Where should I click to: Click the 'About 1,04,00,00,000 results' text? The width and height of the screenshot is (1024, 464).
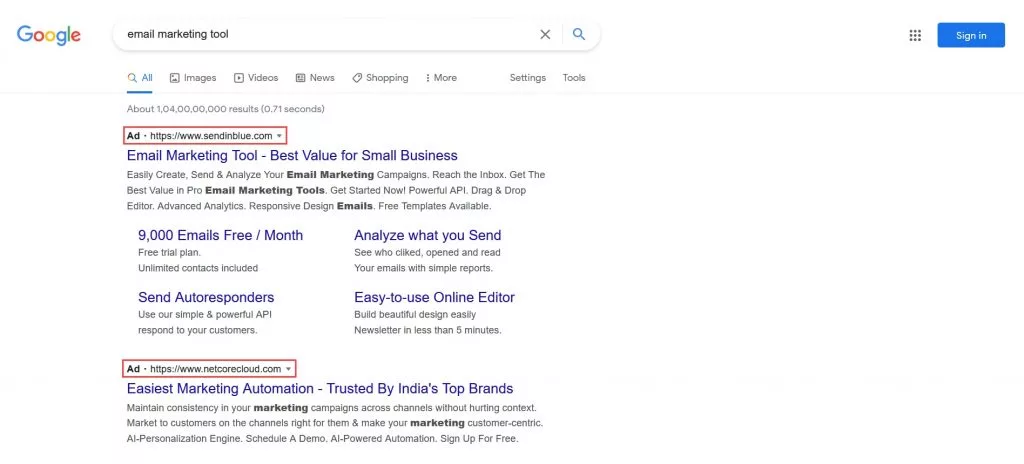tap(225, 109)
